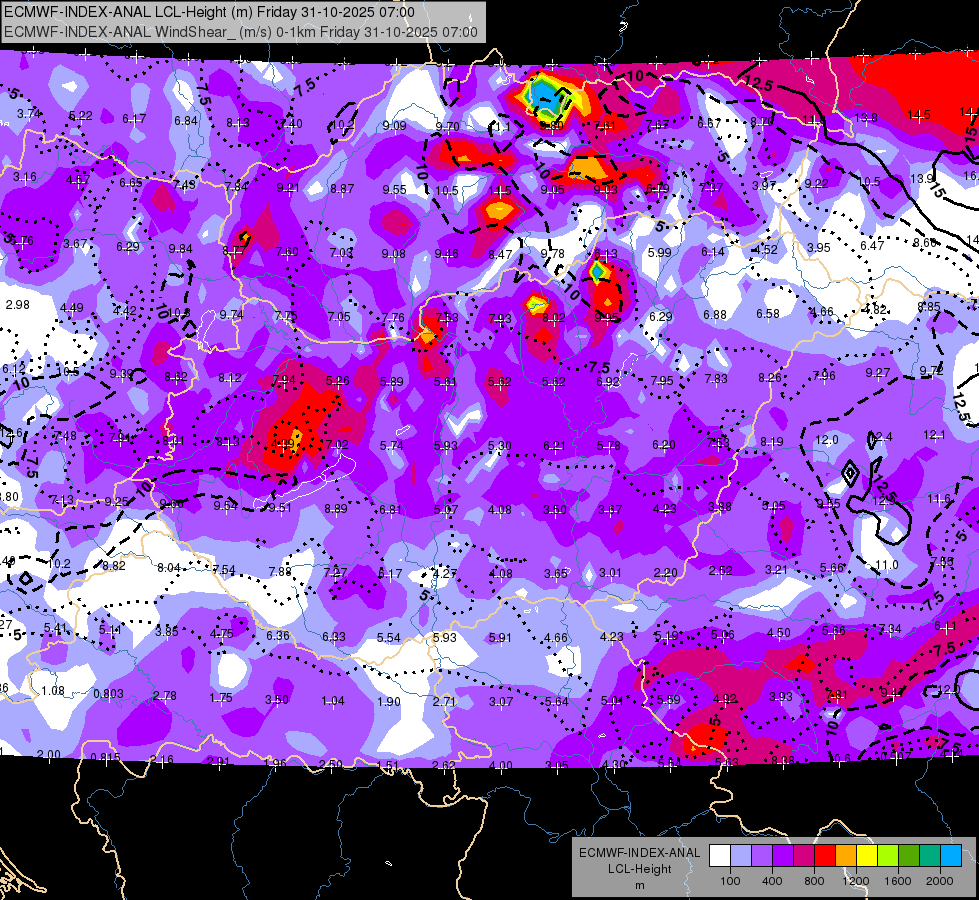Click the wind shear value 7.60
This screenshot has height=900, width=979.
click(x=287, y=252)
